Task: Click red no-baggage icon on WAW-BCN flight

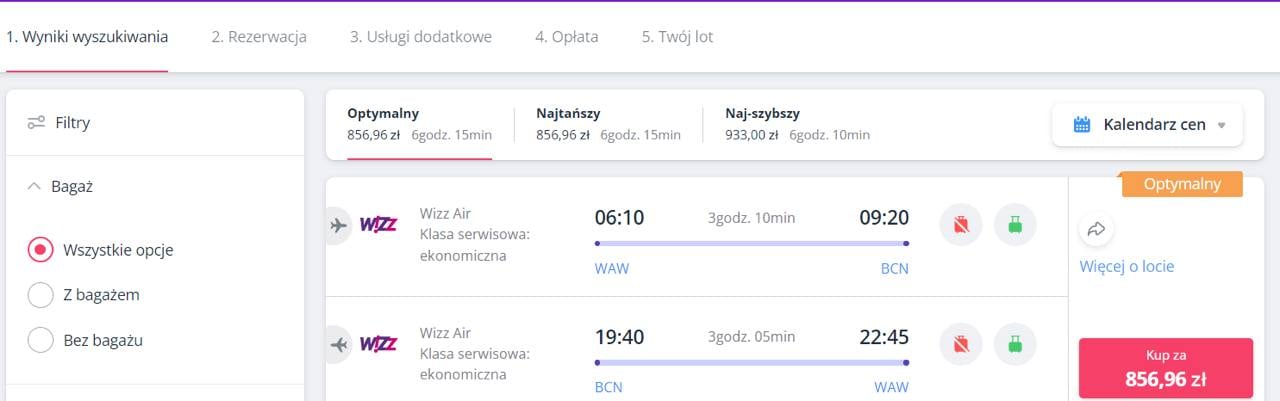Action: point(961,225)
